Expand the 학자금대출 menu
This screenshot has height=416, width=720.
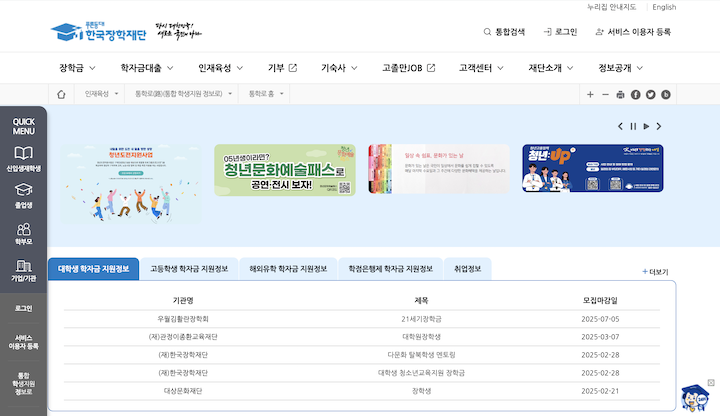(147, 68)
